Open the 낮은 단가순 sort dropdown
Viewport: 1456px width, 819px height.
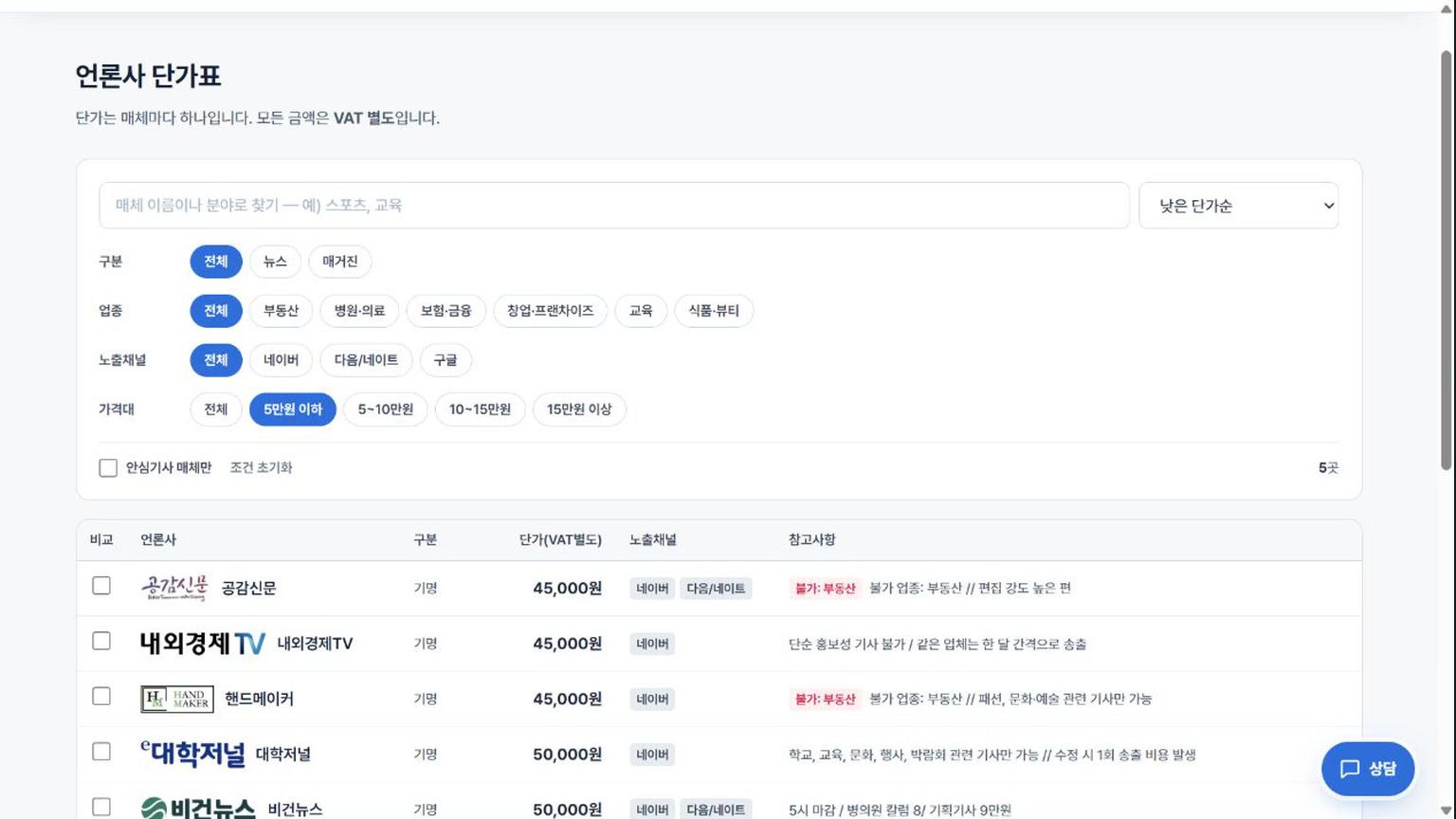point(1238,206)
